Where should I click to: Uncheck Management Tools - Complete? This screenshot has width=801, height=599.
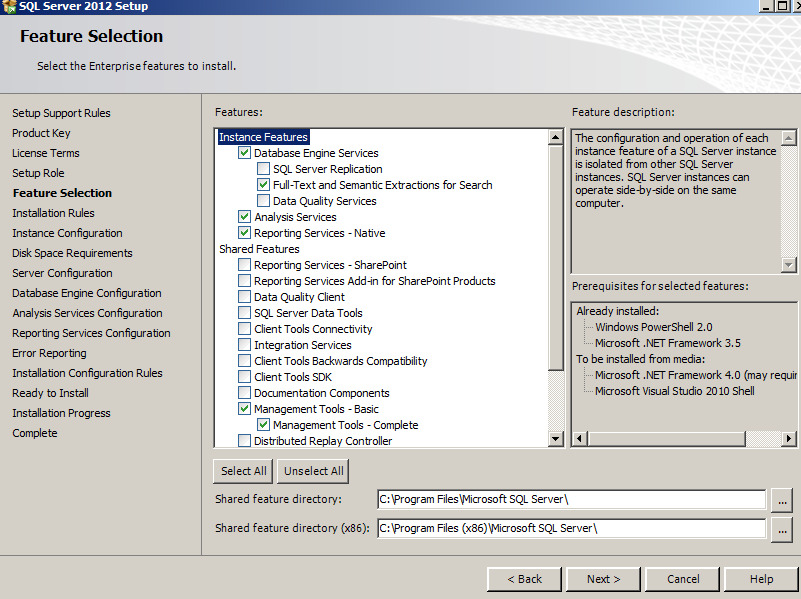[263, 424]
